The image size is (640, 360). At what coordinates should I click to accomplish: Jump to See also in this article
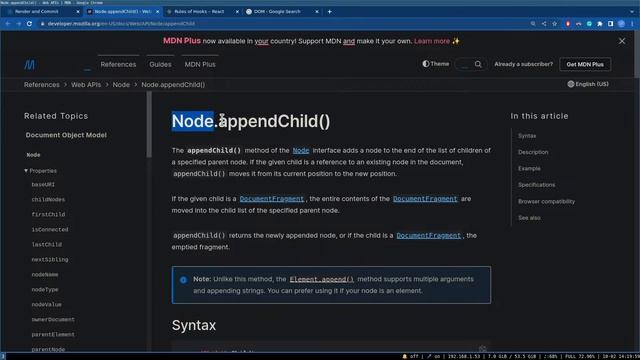(x=529, y=218)
